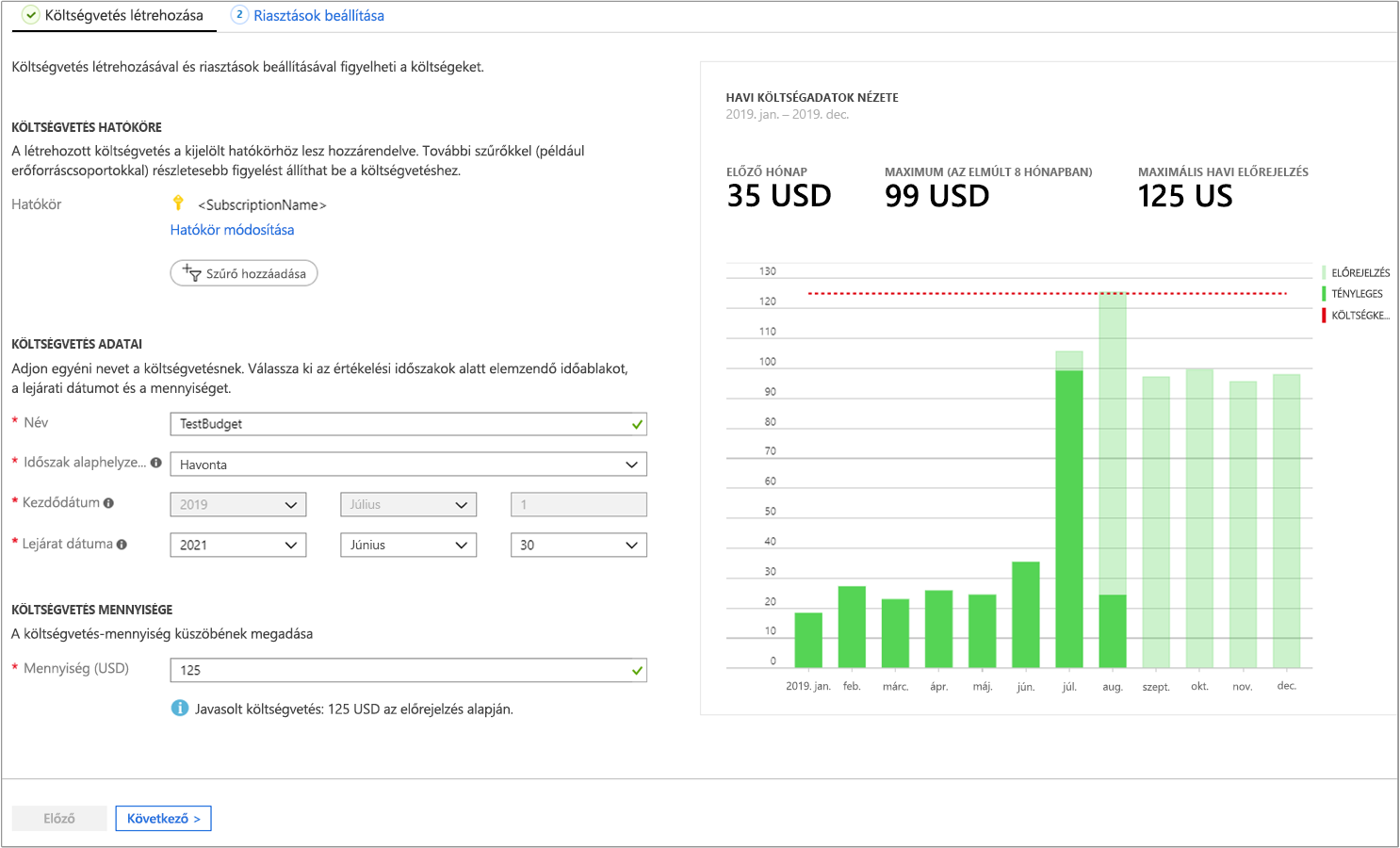This screenshot has width=1400, height=848.
Task: Click the step 2 circle icon for Riasztások beállítása
Action: click(240, 15)
